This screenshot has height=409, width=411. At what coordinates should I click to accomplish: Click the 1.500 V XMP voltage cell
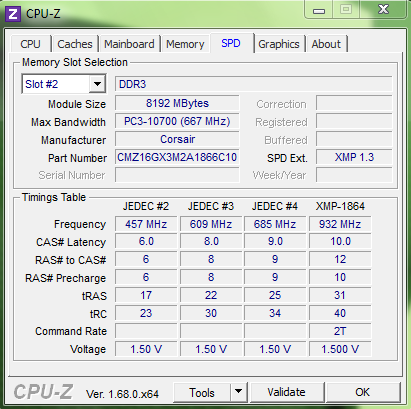(x=340, y=349)
